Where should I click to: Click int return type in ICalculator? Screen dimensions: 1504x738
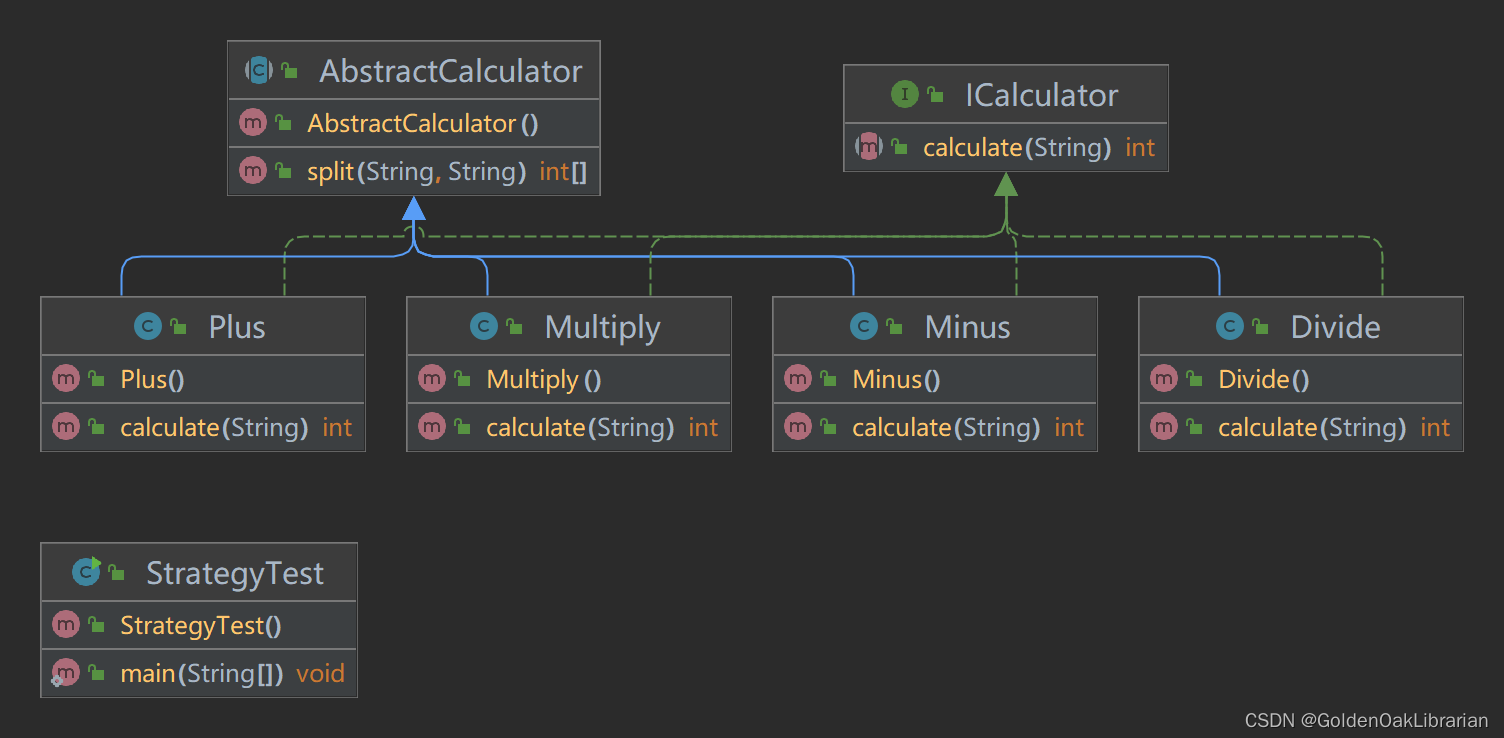(x=1140, y=147)
